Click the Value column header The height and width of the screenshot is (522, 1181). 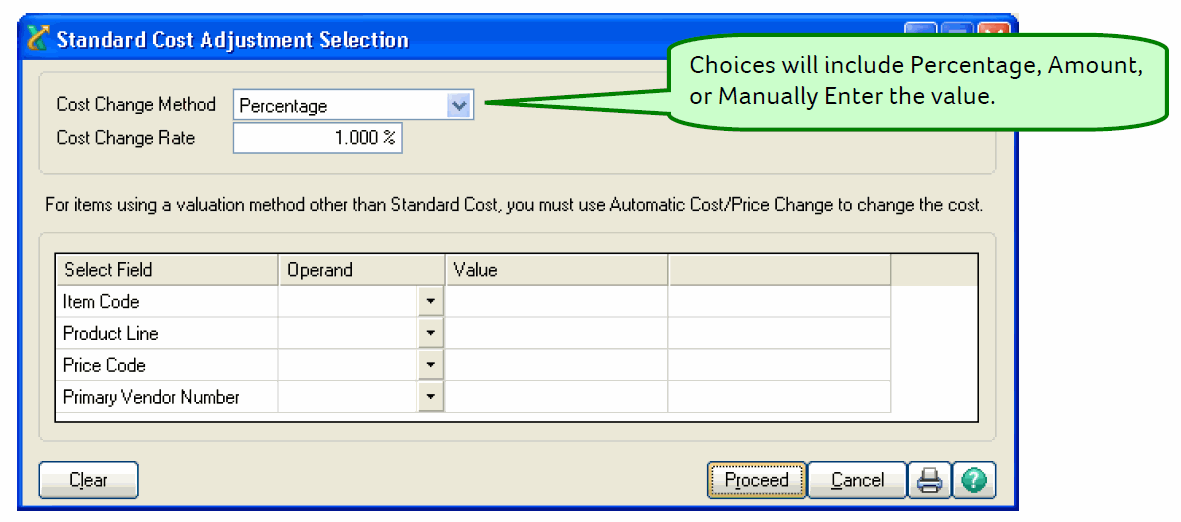point(556,270)
